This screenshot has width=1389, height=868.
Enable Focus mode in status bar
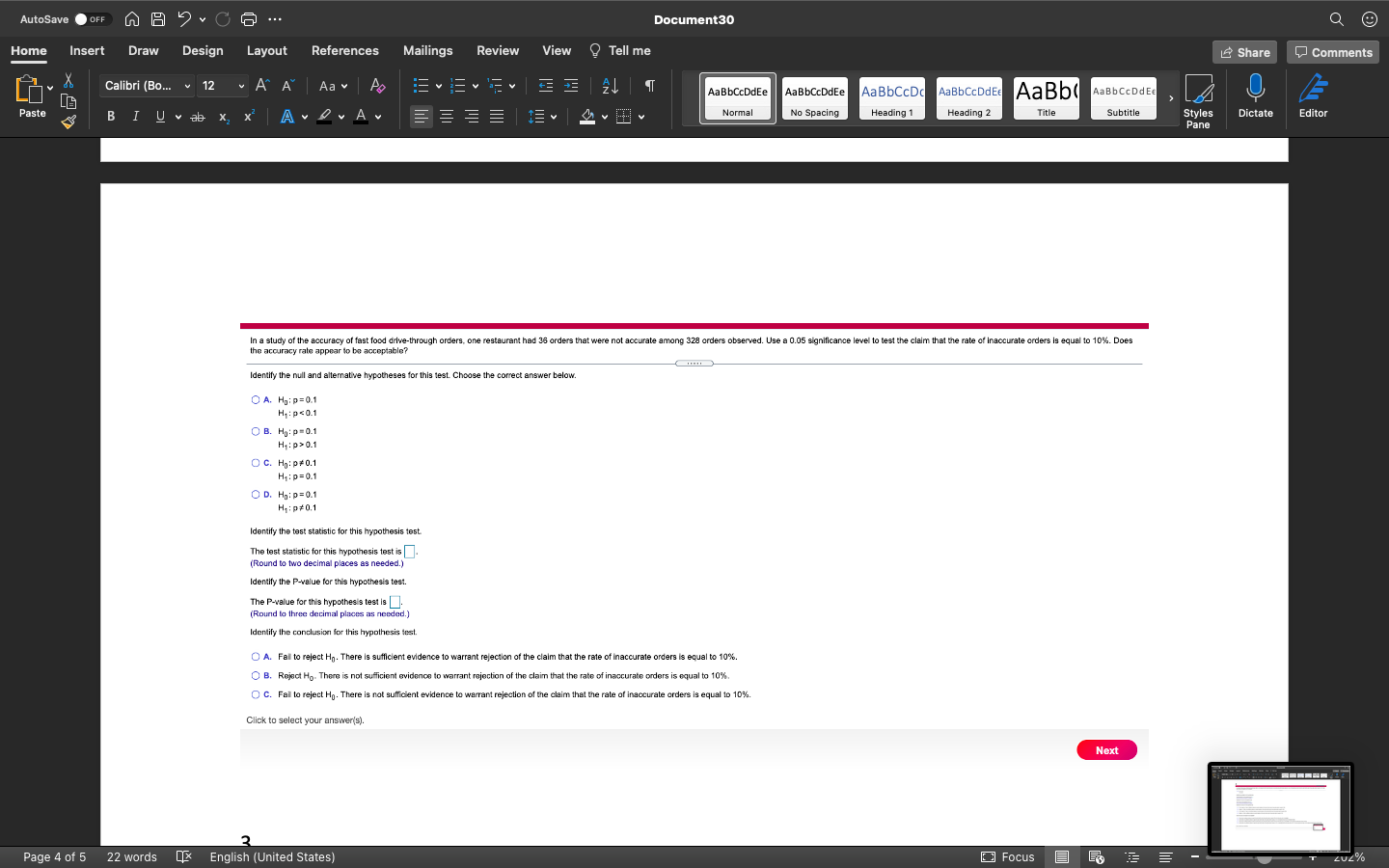1007,856
